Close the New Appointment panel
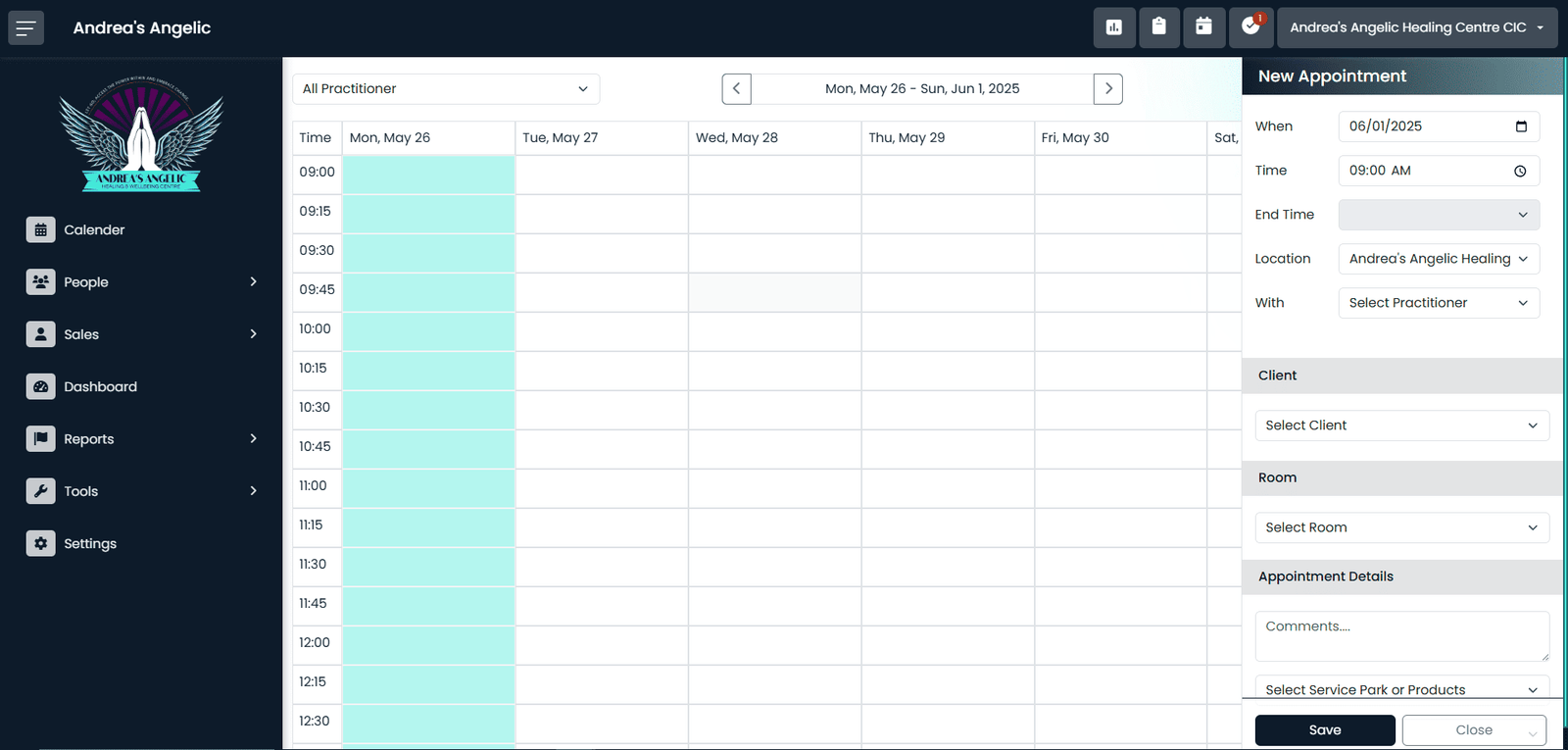Screen dimensions: 1568x750 tap(1474, 730)
